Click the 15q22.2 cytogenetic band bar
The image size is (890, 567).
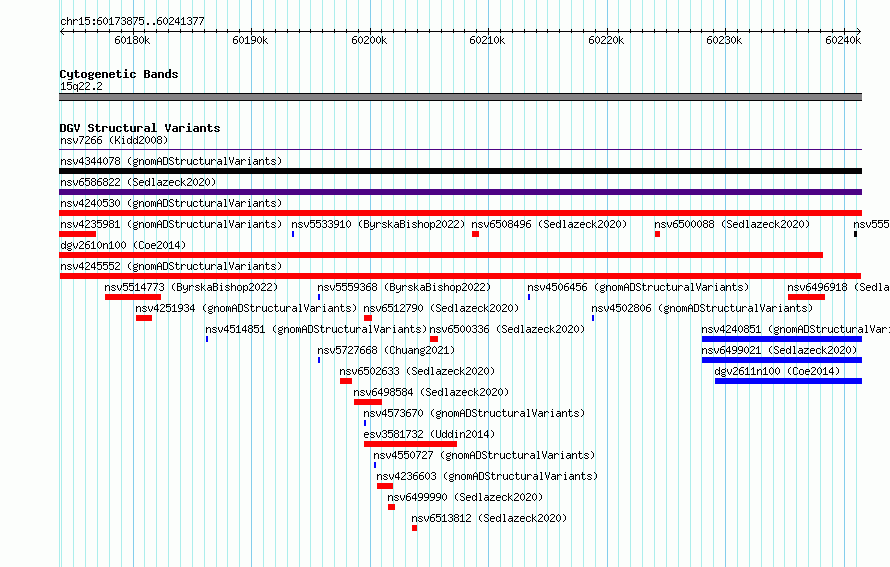point(460,97)
